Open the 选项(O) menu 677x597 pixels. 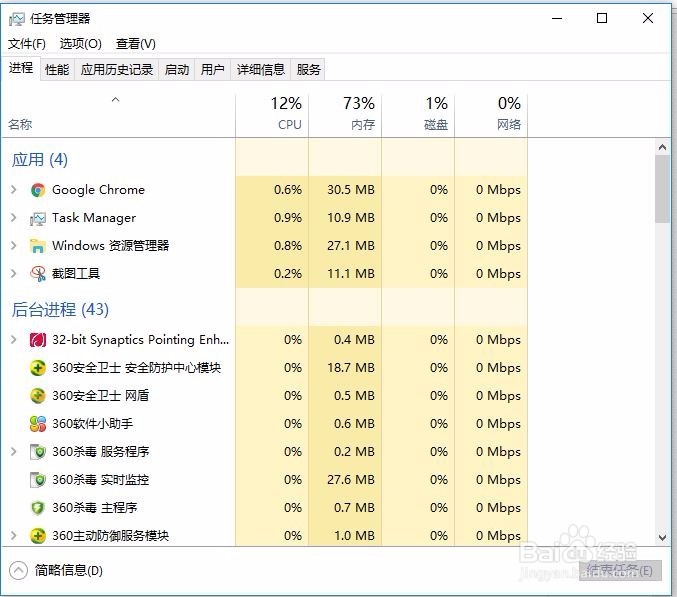click(x=81, y=44)
